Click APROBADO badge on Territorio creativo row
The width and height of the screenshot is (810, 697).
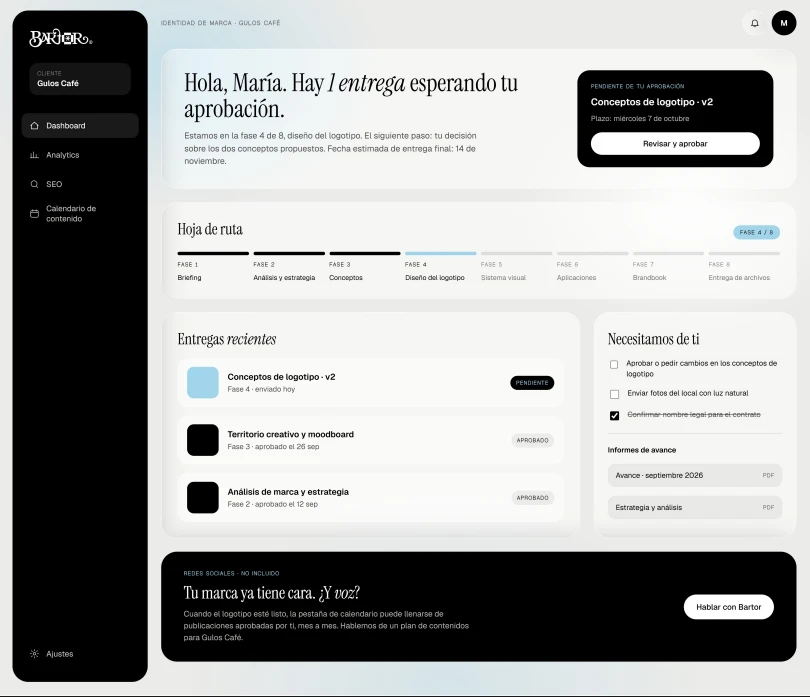(x=533, y=440)
